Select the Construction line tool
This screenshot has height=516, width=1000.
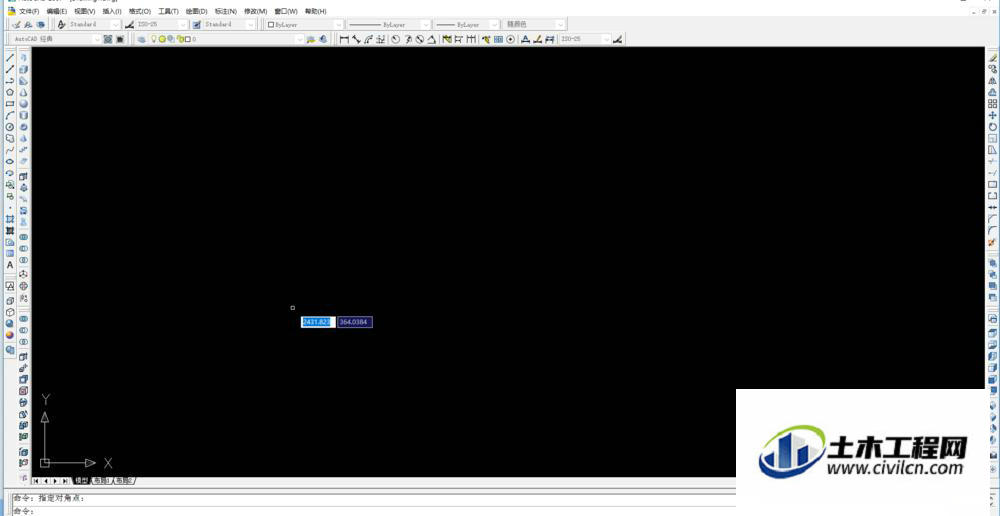[x=10, y=69]
